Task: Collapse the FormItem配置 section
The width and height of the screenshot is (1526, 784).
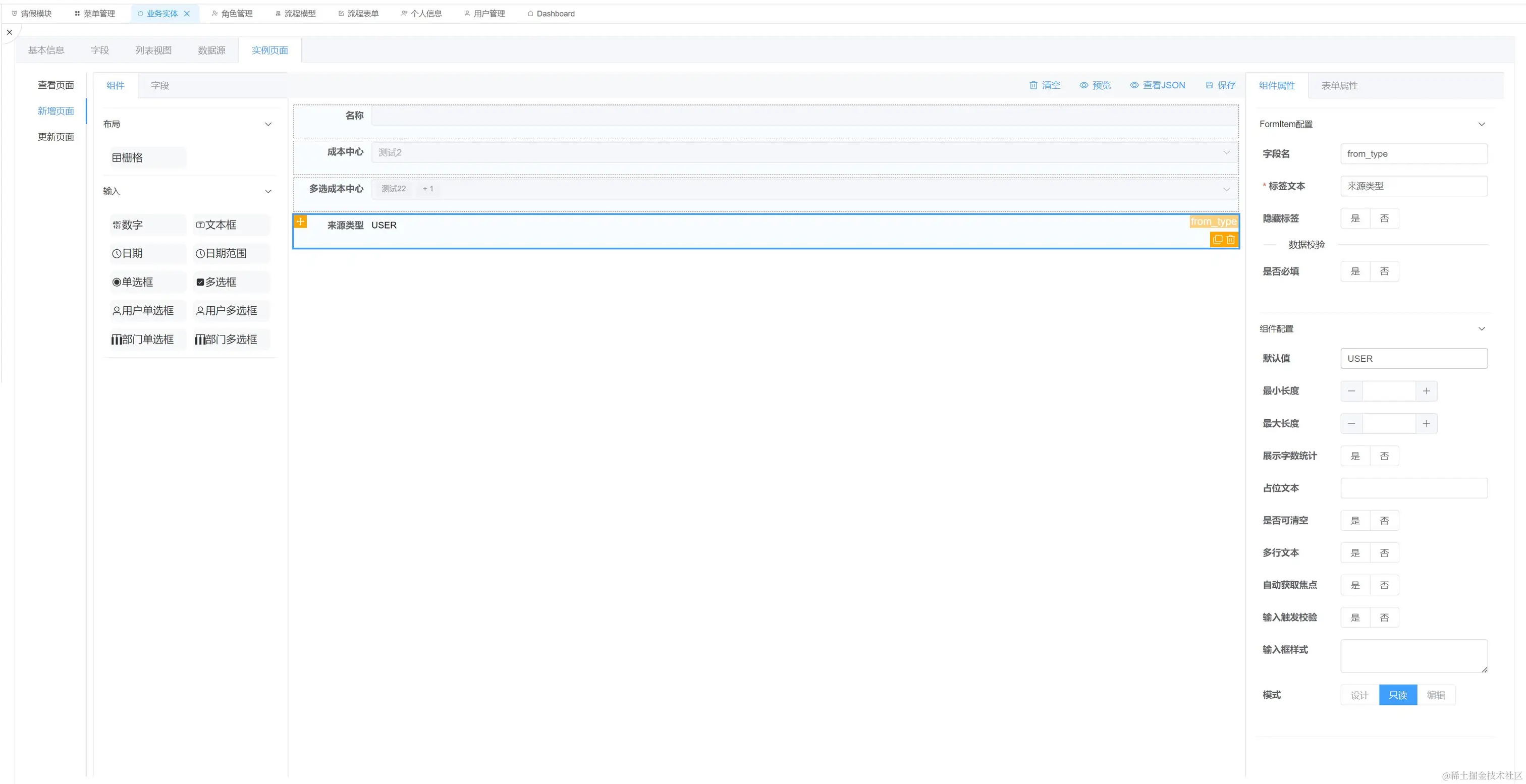Action: [x=1482, y=124]
